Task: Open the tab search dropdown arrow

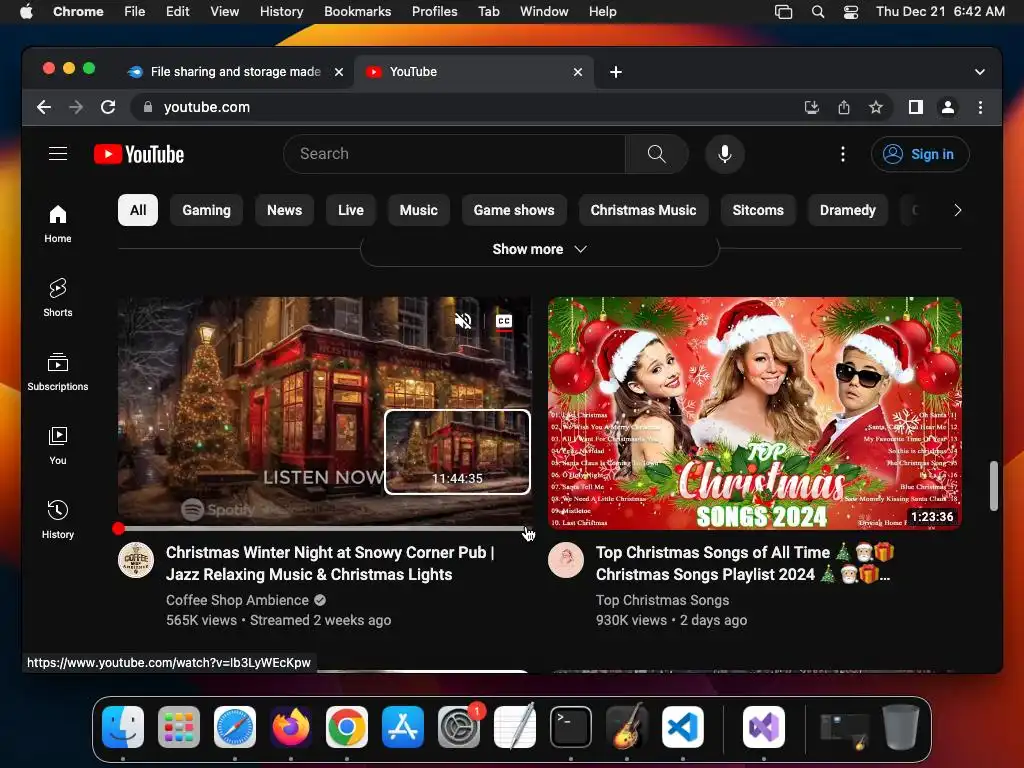Action: (980, 72)
